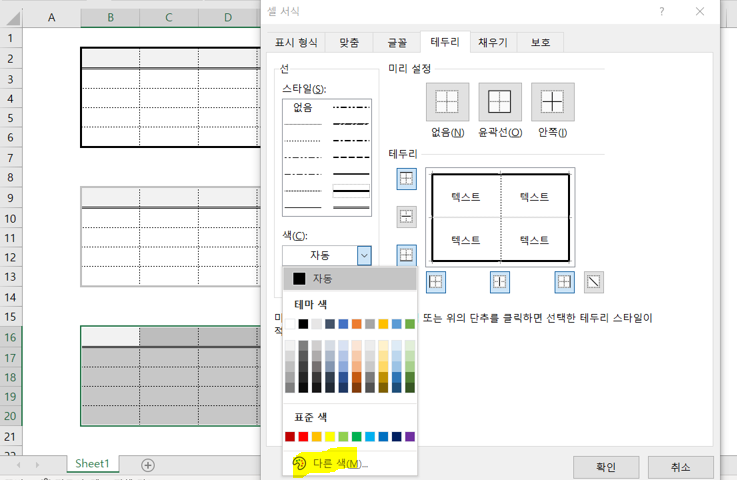Open the dialog help question mark
The height and width of the screenshot is (480, 737).
661,11
